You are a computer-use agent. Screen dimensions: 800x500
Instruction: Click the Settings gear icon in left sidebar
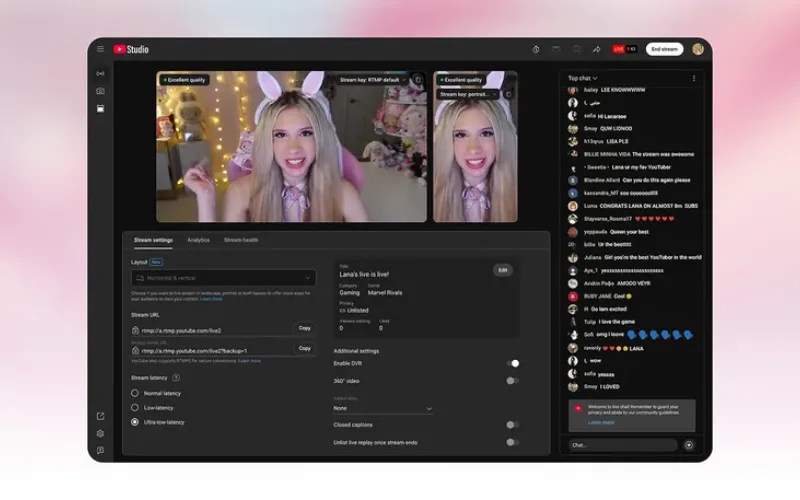pos(100,433)
